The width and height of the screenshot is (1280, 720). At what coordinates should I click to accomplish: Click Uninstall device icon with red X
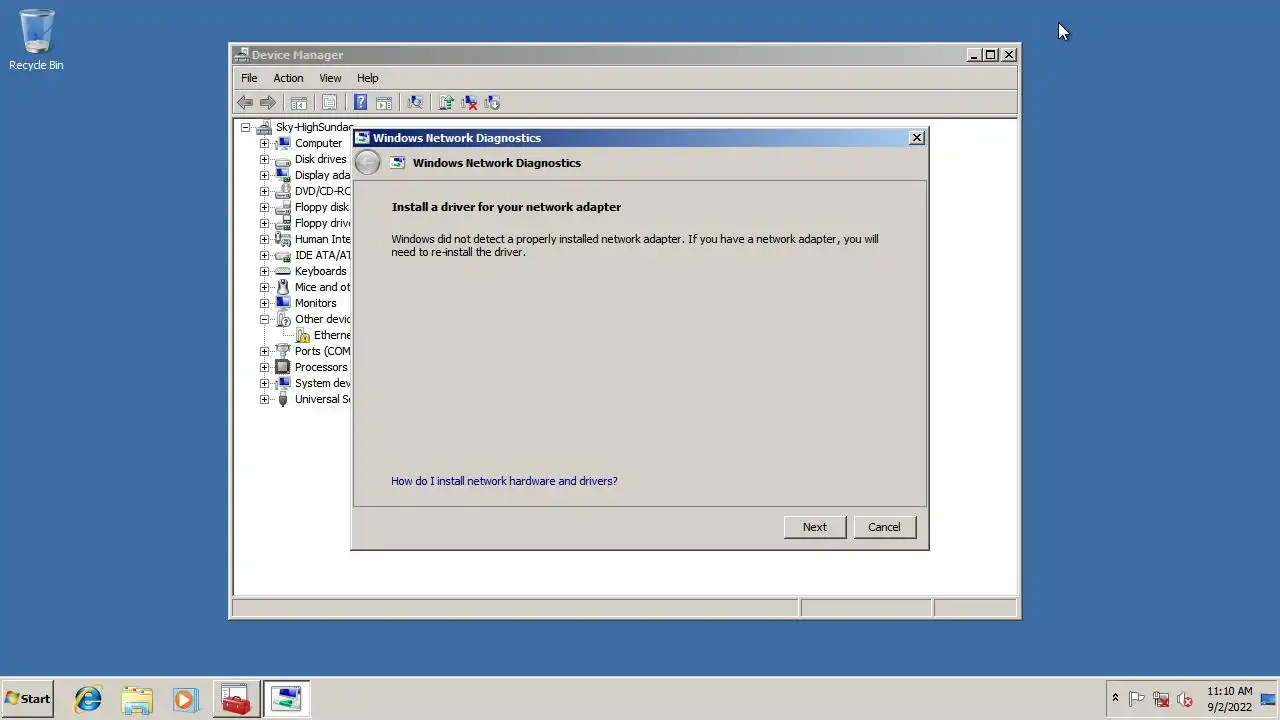coord(469,102)
